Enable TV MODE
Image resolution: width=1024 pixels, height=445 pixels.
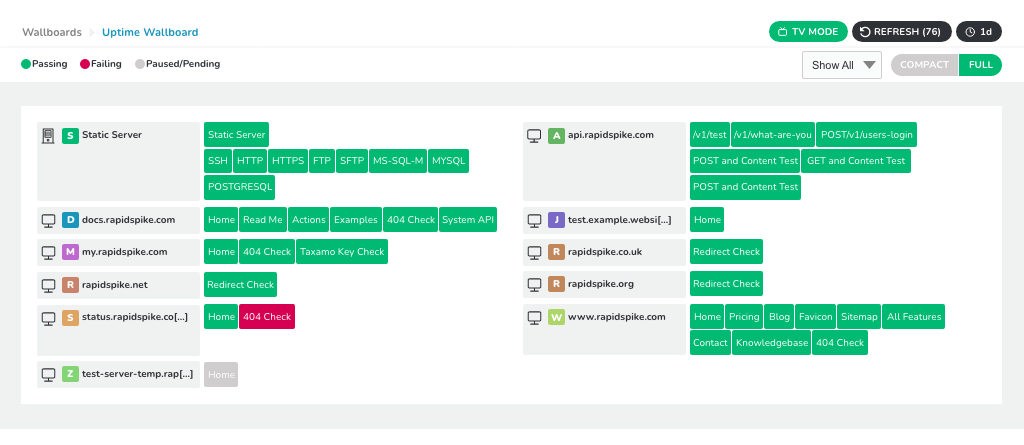(x=808, y=31)
